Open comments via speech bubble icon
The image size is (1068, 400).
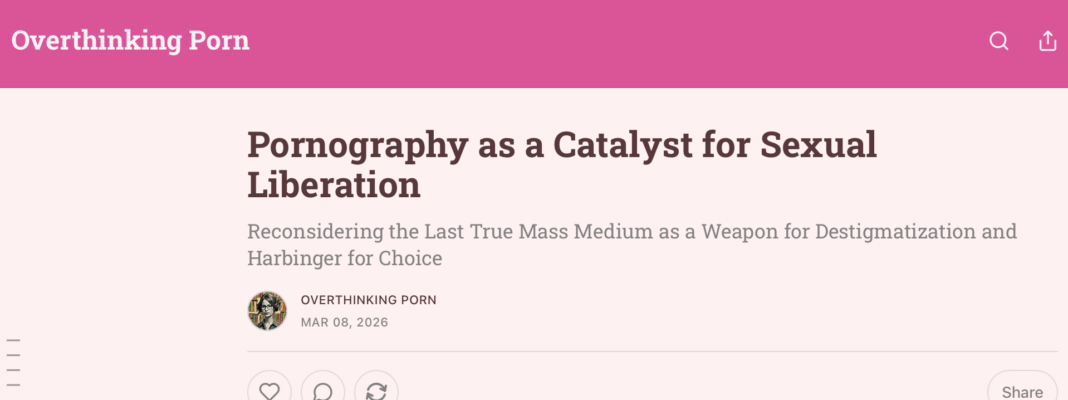(x=323, y=391)
